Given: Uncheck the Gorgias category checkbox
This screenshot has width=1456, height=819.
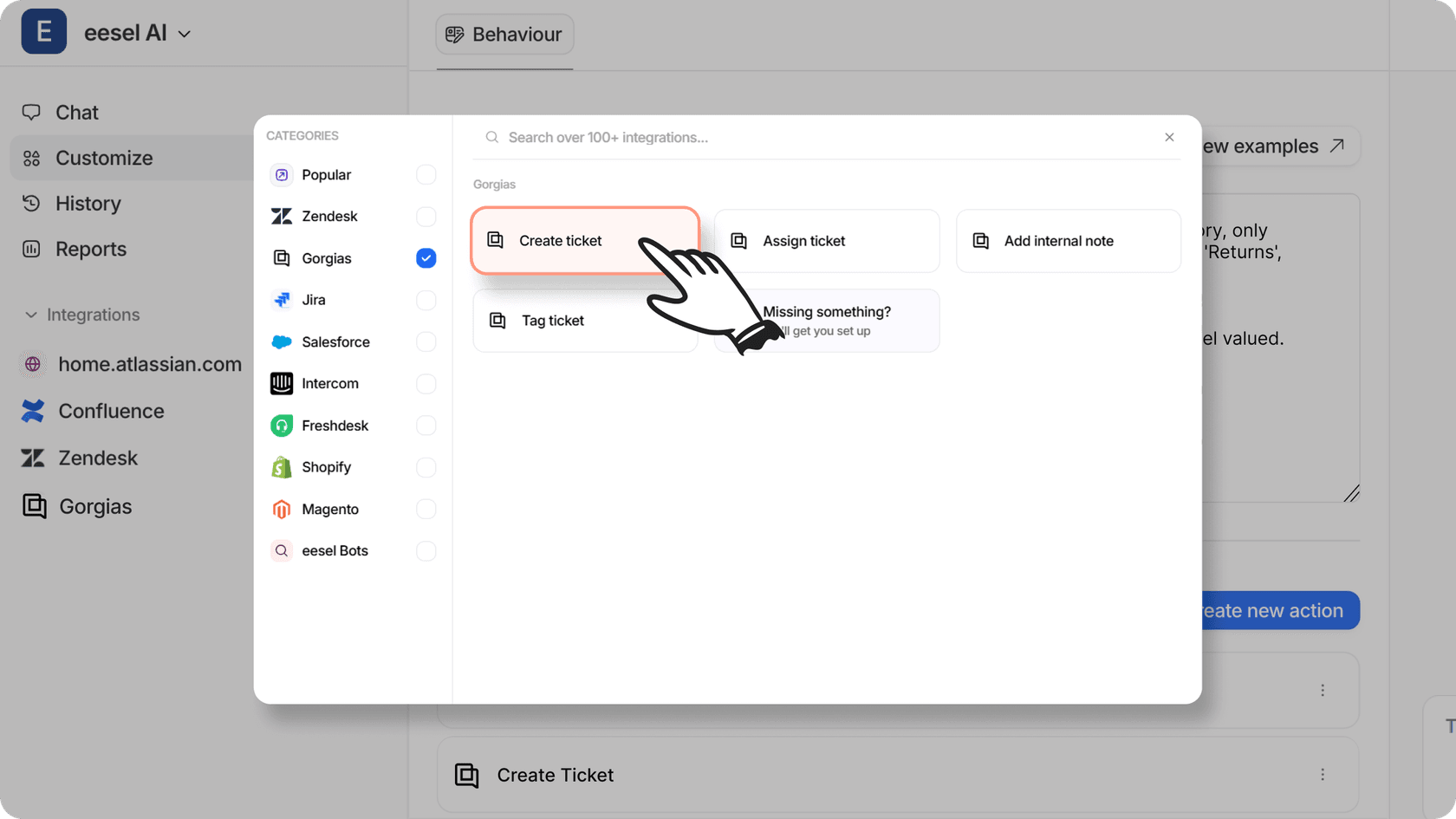Looking at the screenshot, I should point(426,258).
